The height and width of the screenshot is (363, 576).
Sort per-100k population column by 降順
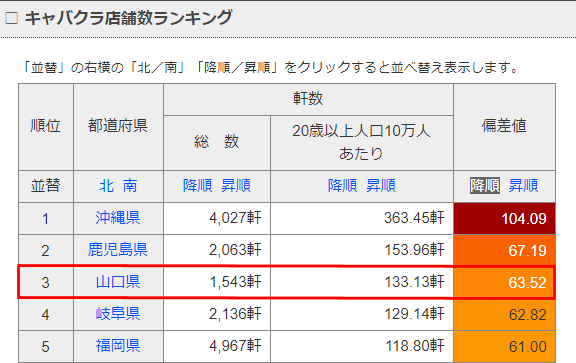point(343,186)
